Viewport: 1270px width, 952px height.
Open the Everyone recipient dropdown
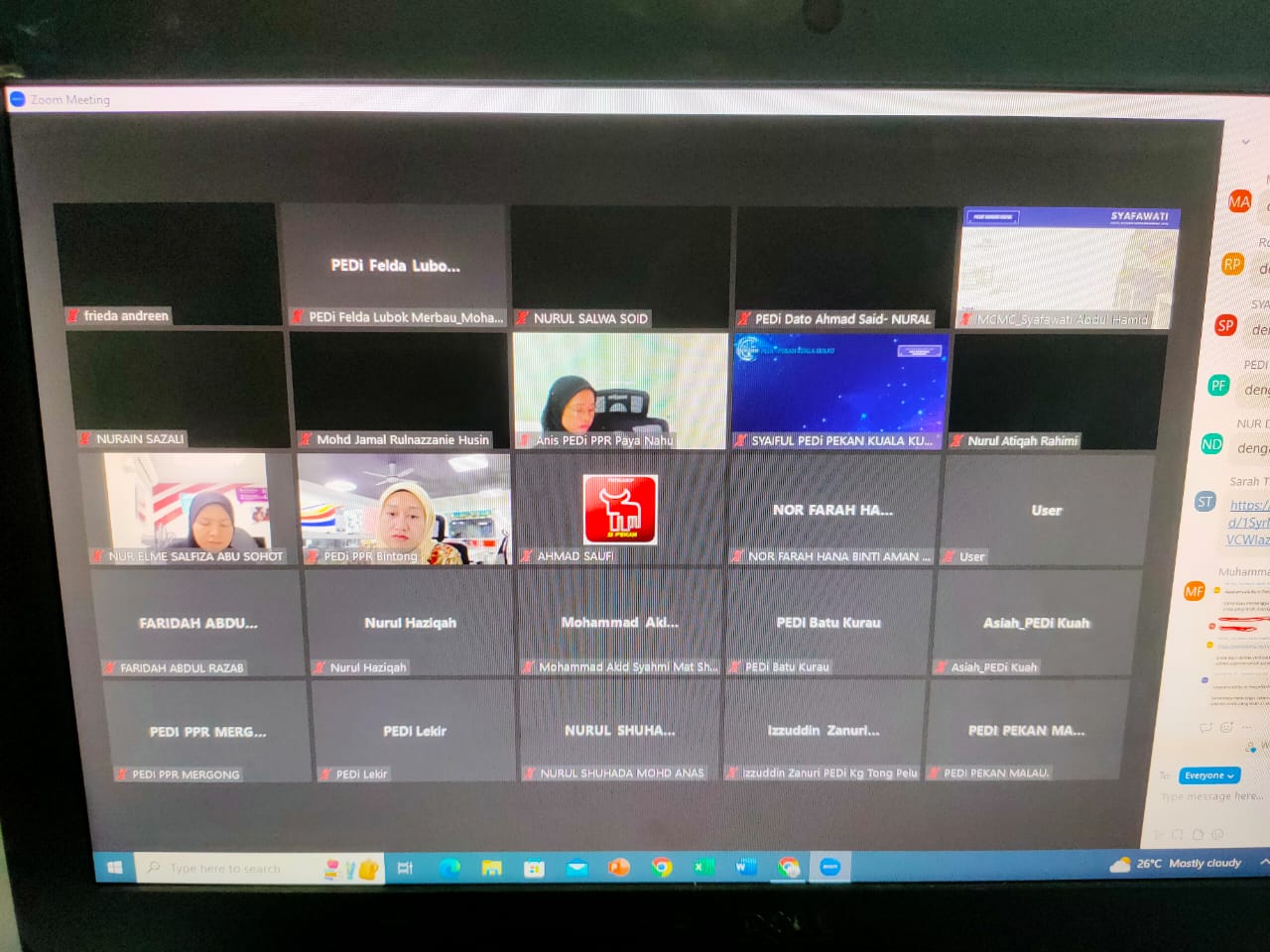(1209, 775)
